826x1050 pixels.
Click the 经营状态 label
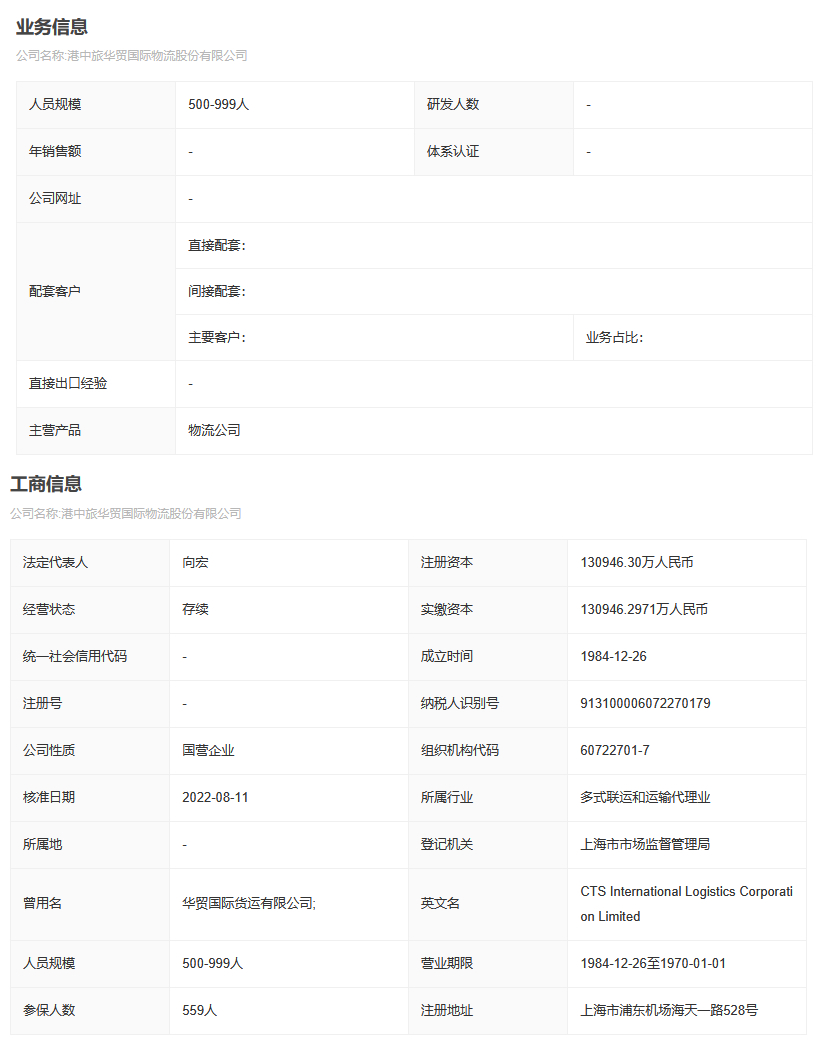tap(49, 609)
